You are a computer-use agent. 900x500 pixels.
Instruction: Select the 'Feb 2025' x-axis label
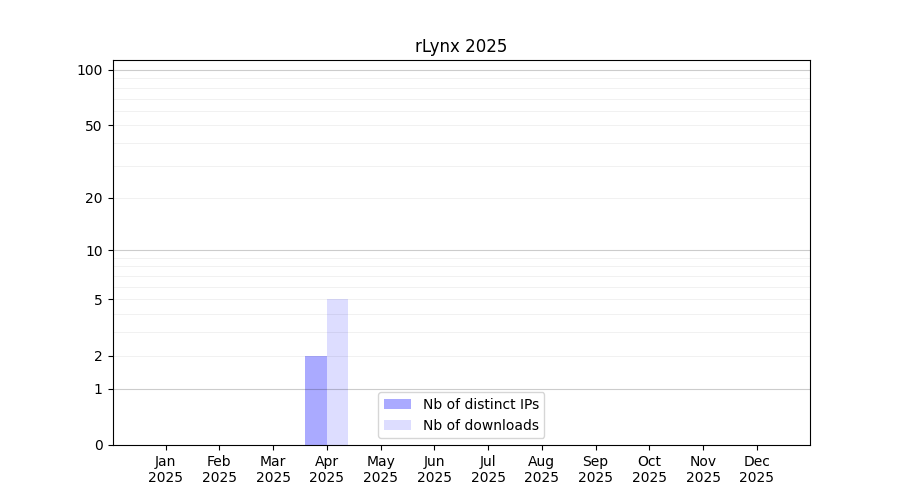click(x=219, y=469)
